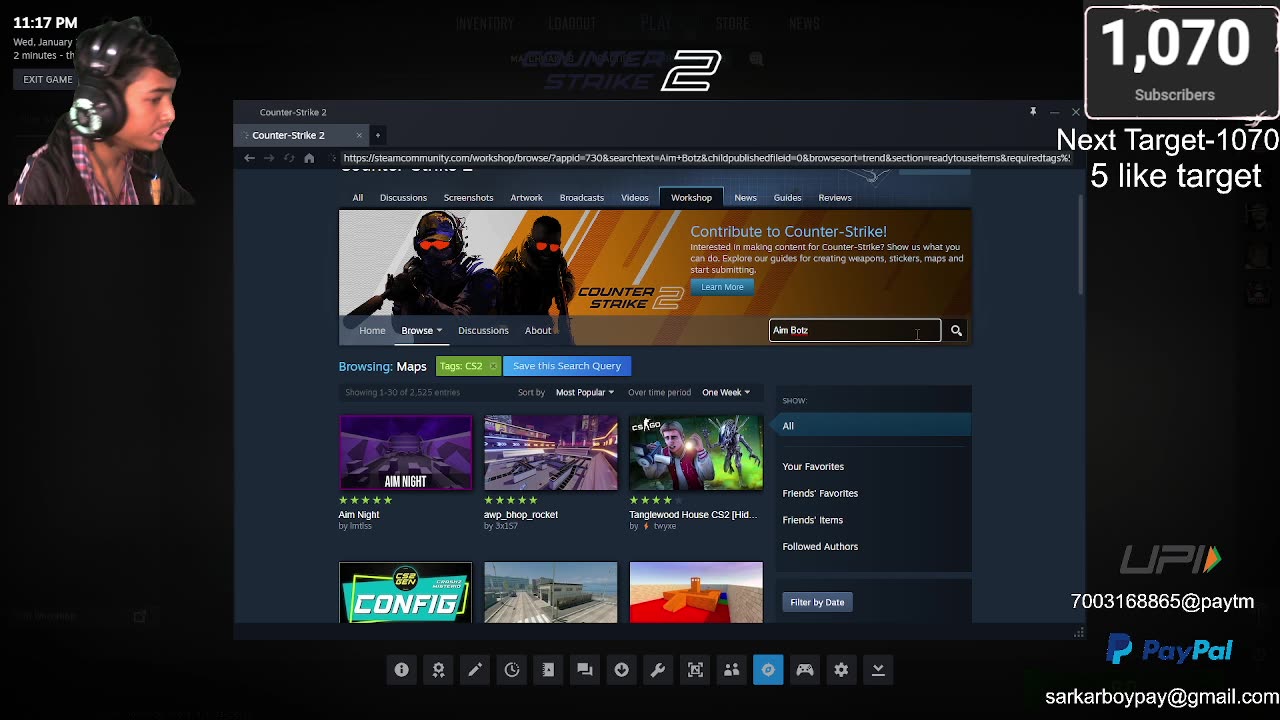Image resolution: width=1280 pixels, height=720 pixels.
Task: Open the Friends icon in overlay toolbar
Action: (x=731, y=670)
